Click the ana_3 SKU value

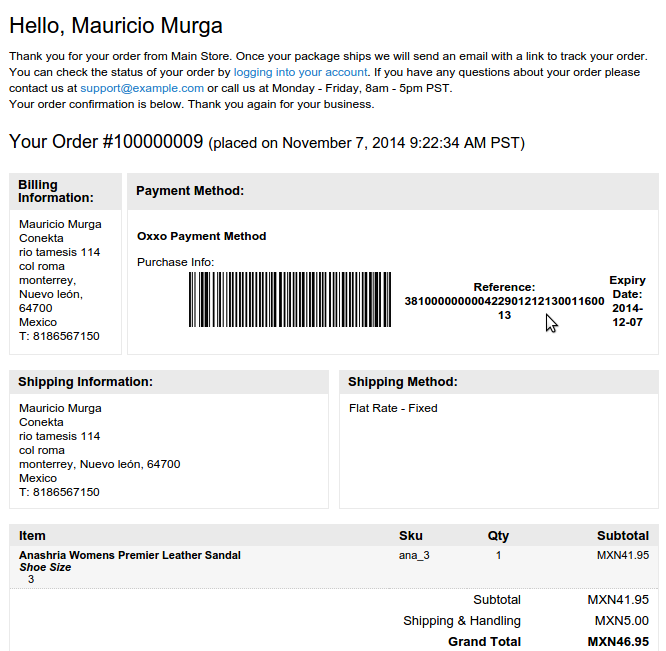pos(414,555)
